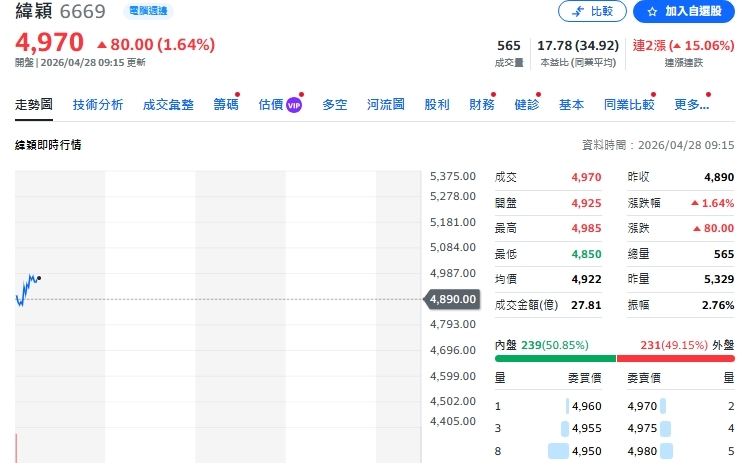The image size is (743, 463).
Task: Open the 股利 dividend tab
Action: (x=437, y=104)
